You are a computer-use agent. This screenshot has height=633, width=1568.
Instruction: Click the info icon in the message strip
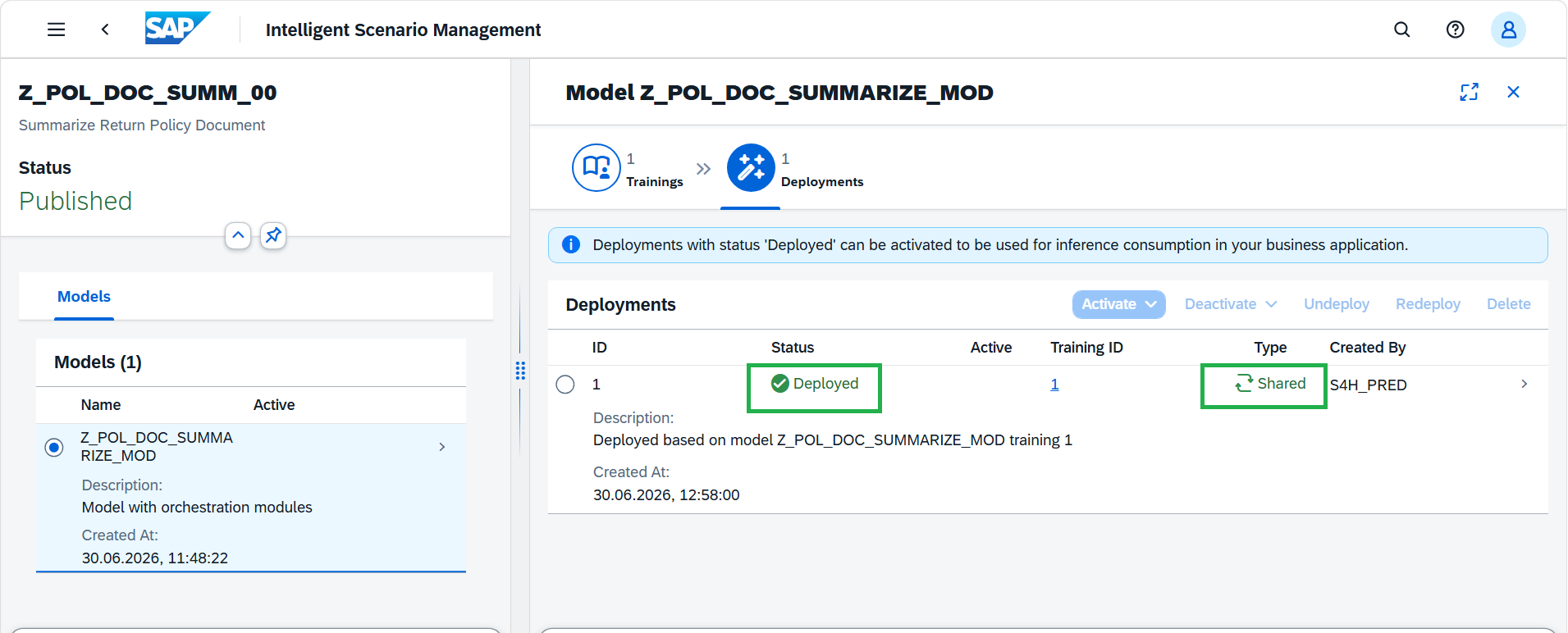point(571,244)
